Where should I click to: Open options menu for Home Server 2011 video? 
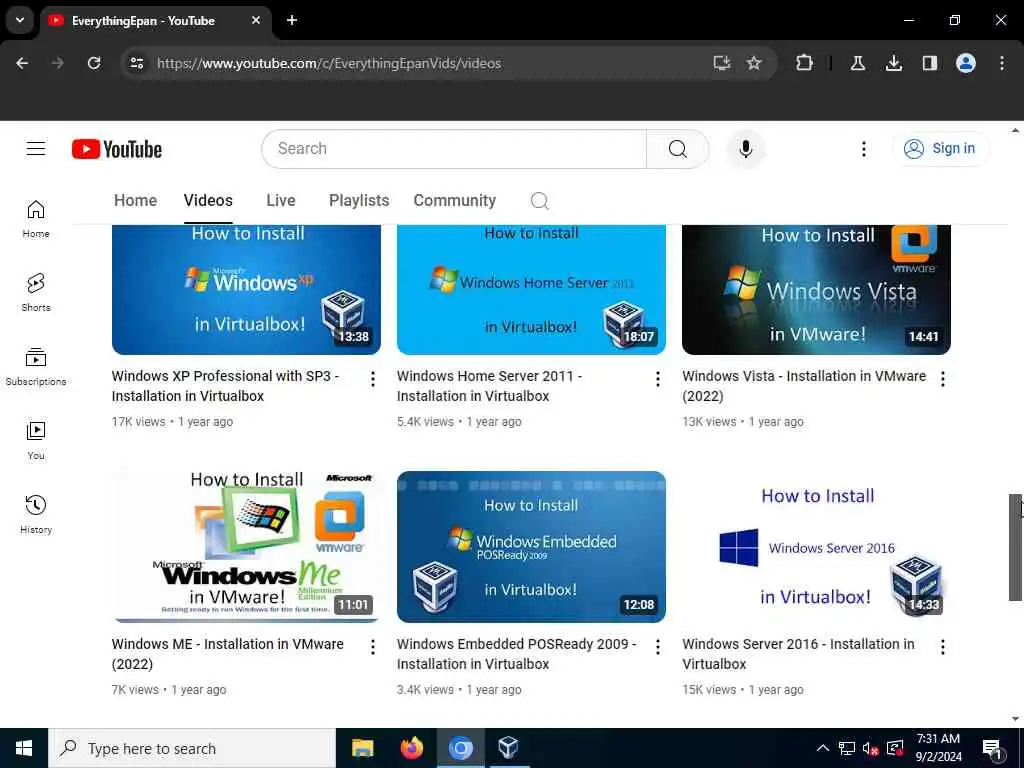[658, 379]
